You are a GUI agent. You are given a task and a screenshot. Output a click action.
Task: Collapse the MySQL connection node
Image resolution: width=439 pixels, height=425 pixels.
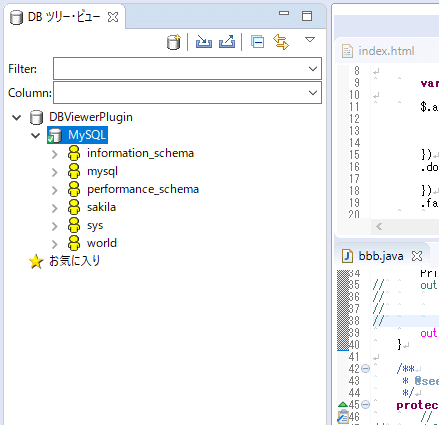(35, 135)
